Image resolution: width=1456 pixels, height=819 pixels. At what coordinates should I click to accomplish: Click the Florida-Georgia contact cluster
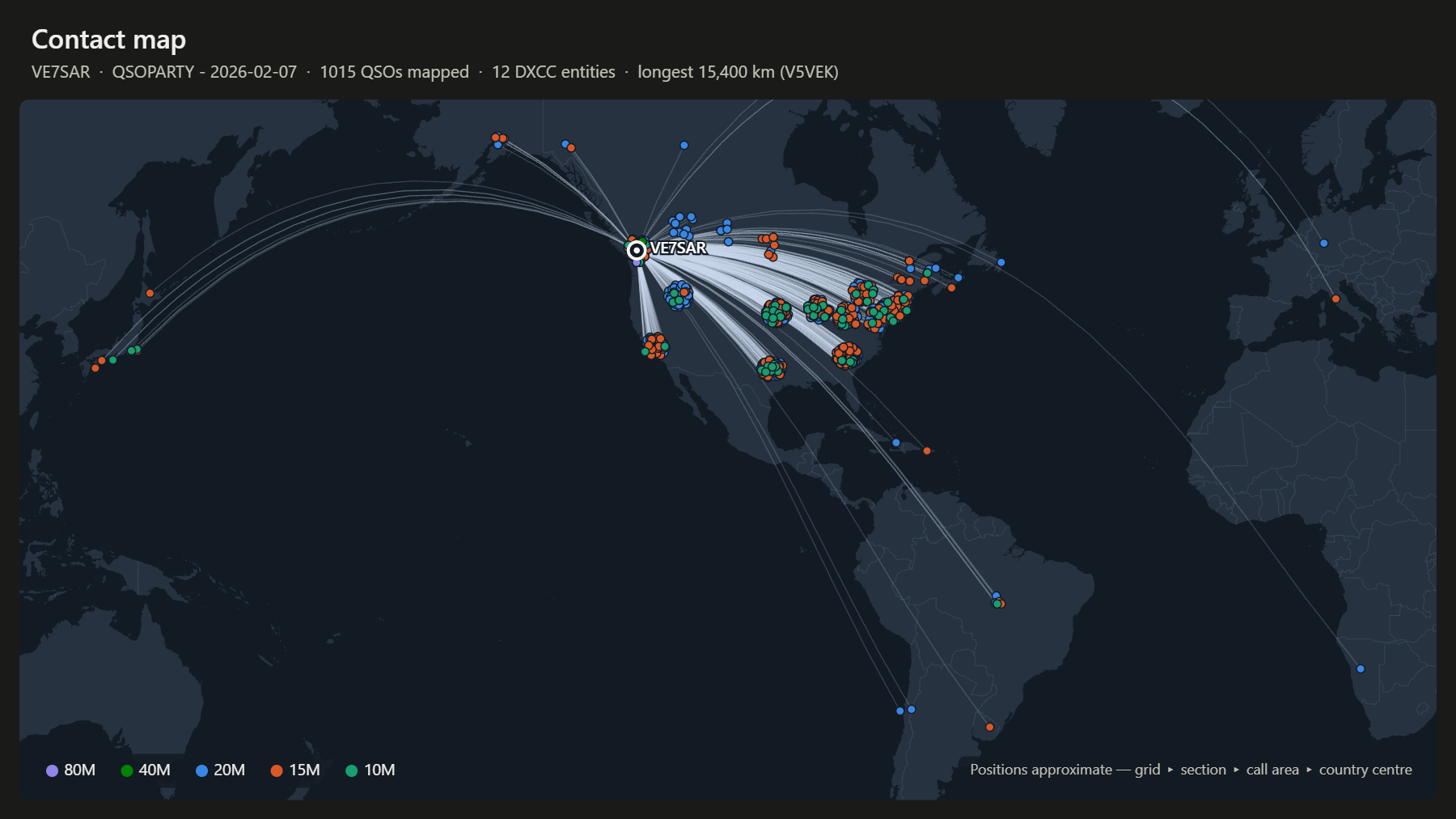point(847,355)
